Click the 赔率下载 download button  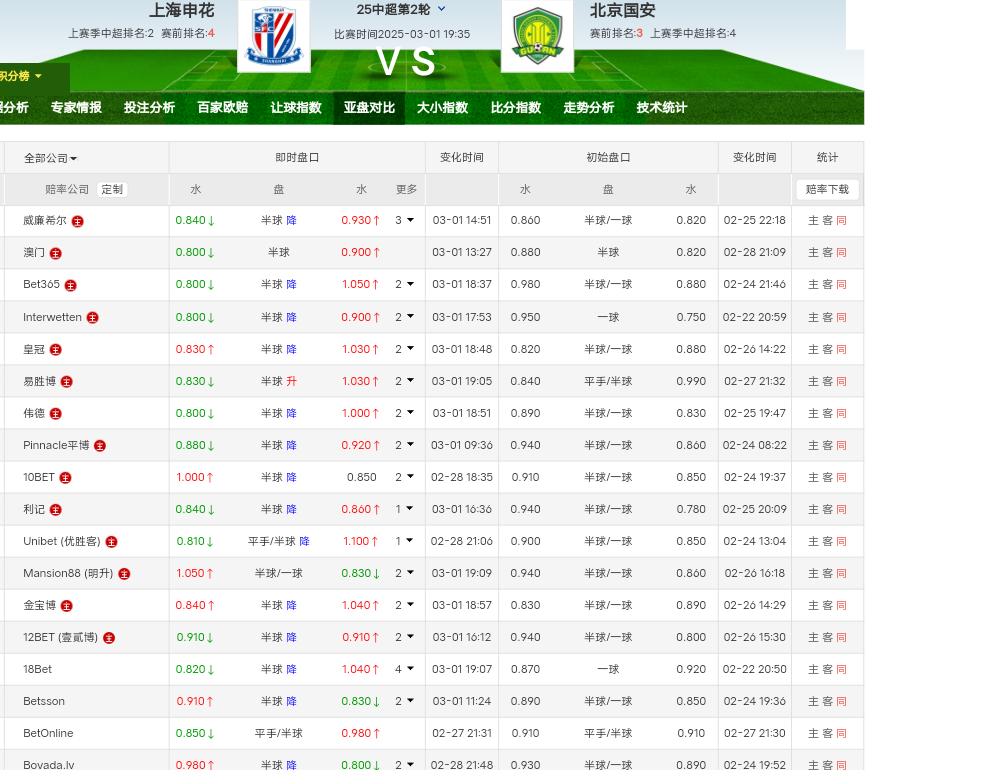827,189
